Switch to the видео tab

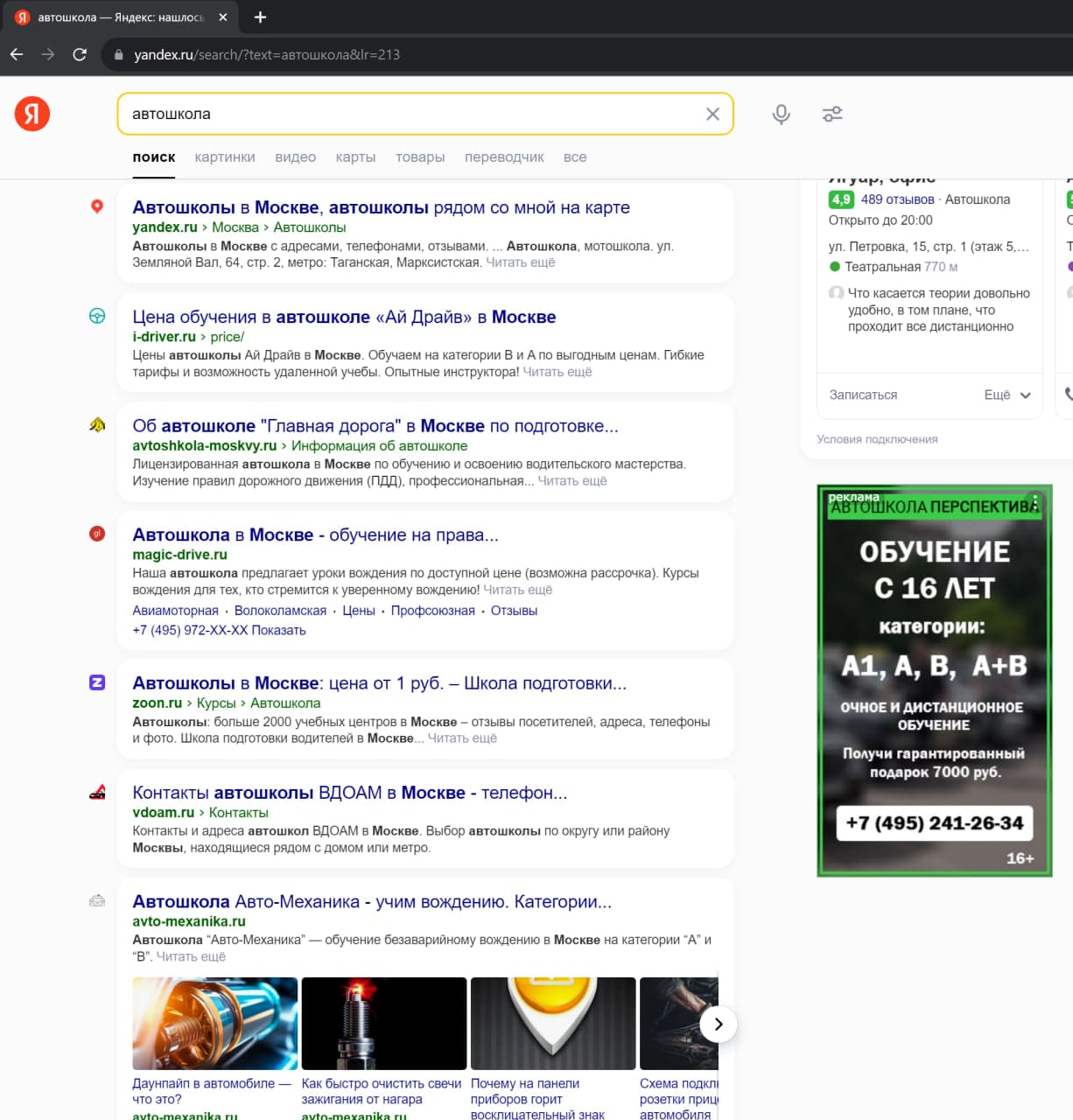296,157
